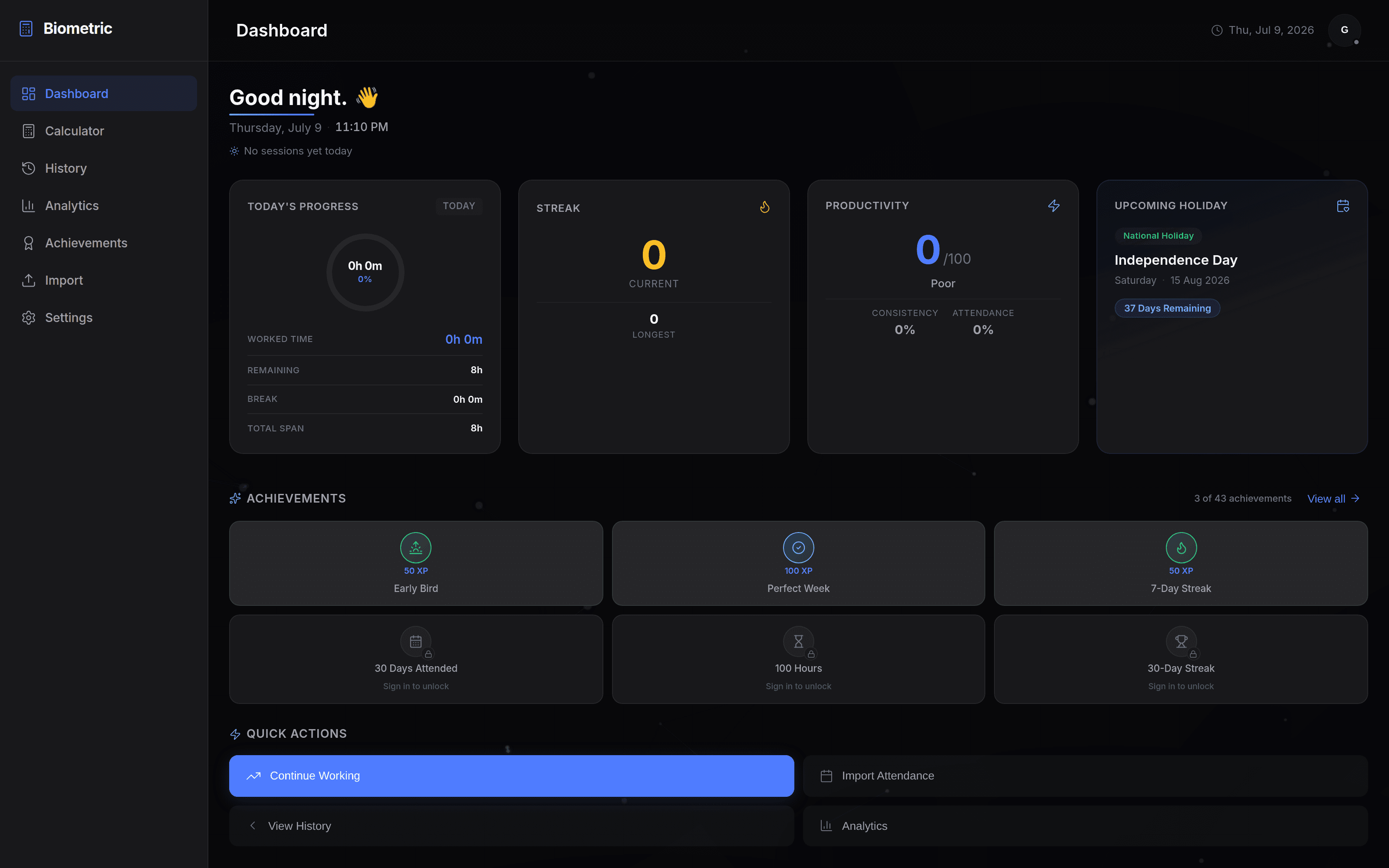Select the 30-Day Streak locked card
The image size is (1389, 868).
pyautogui.click(x=1181, y=659)
